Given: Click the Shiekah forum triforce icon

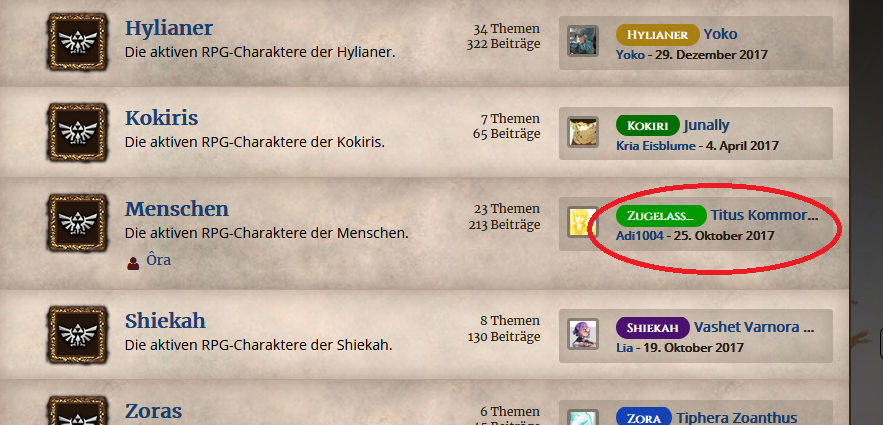Looking at the screenshot, I should coord(77,334).
